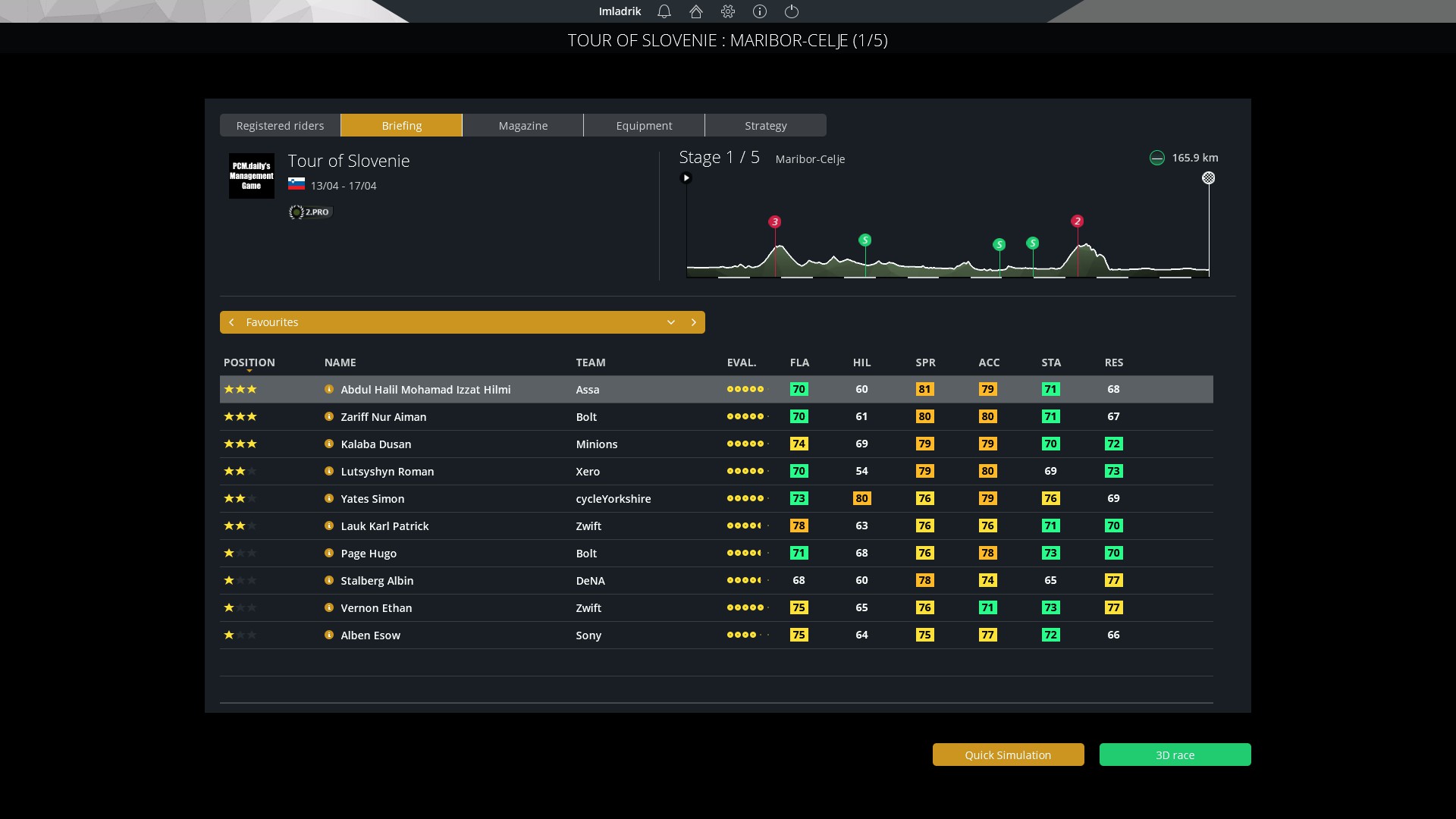Switch to the Registered riders tab
Image resolution: width=1456 pixels, height=819 pixels.
[280, 126]
